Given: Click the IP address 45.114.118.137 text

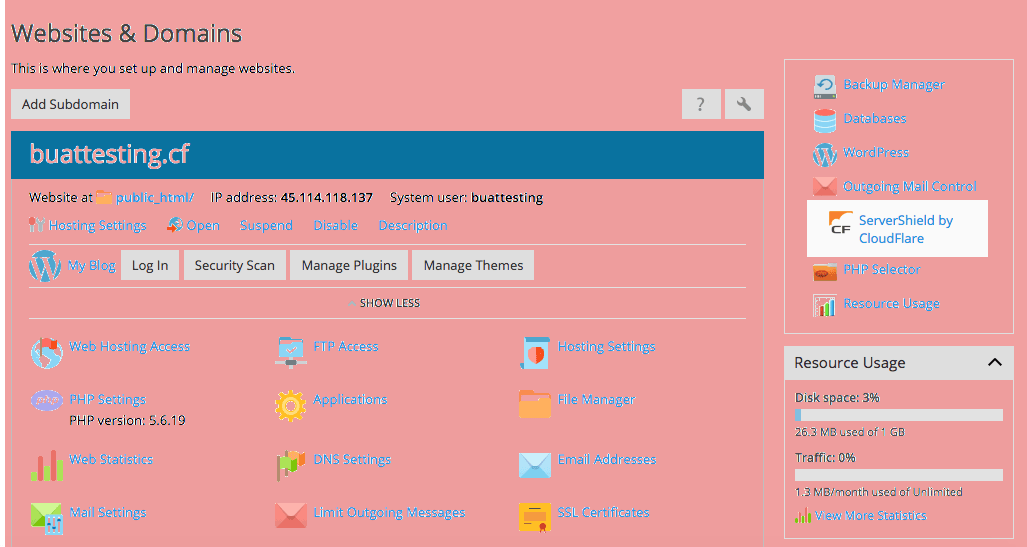Looking at the screenshot, I should tap(326, 197).
